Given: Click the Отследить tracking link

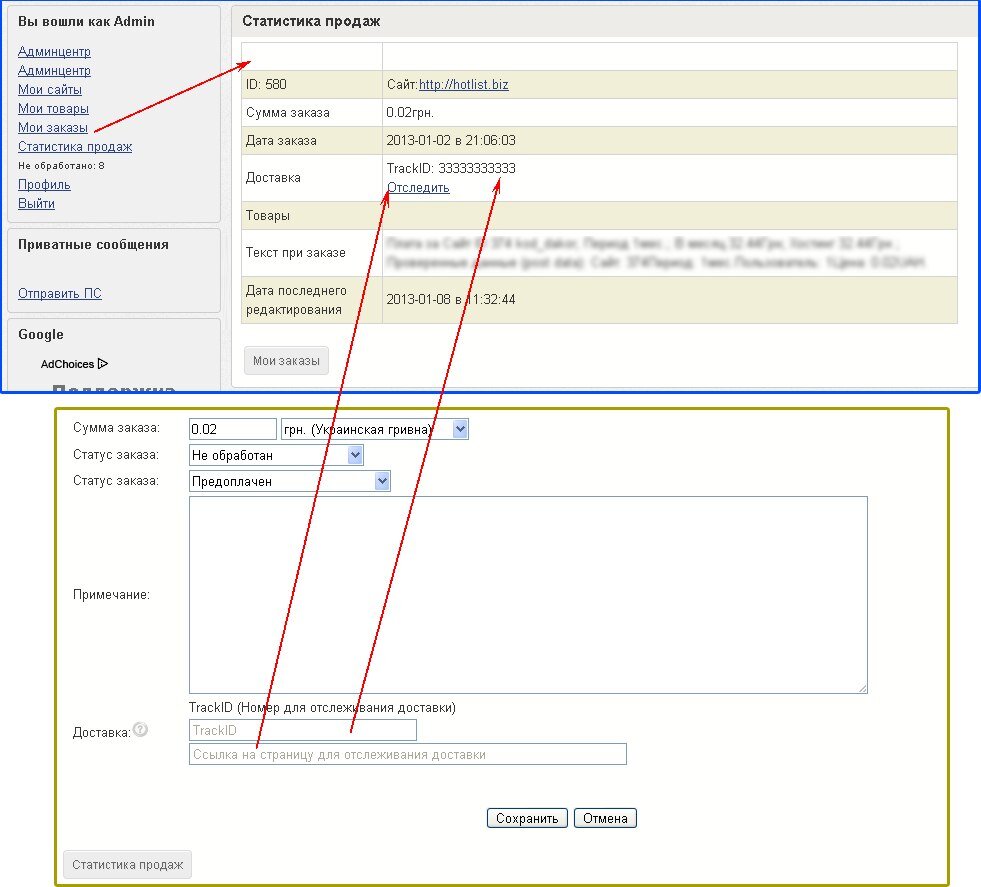Looking at the screenshot, I should (x=418, y=187).
